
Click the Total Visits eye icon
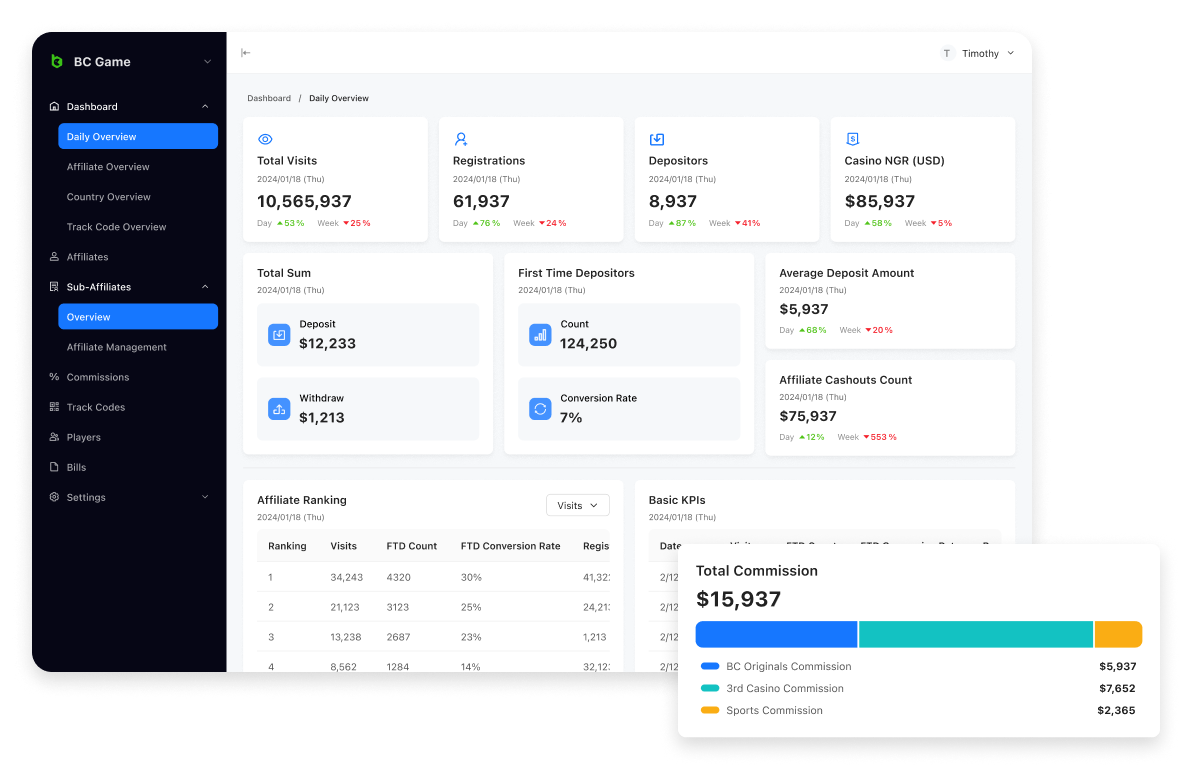(x=265, y=139)
